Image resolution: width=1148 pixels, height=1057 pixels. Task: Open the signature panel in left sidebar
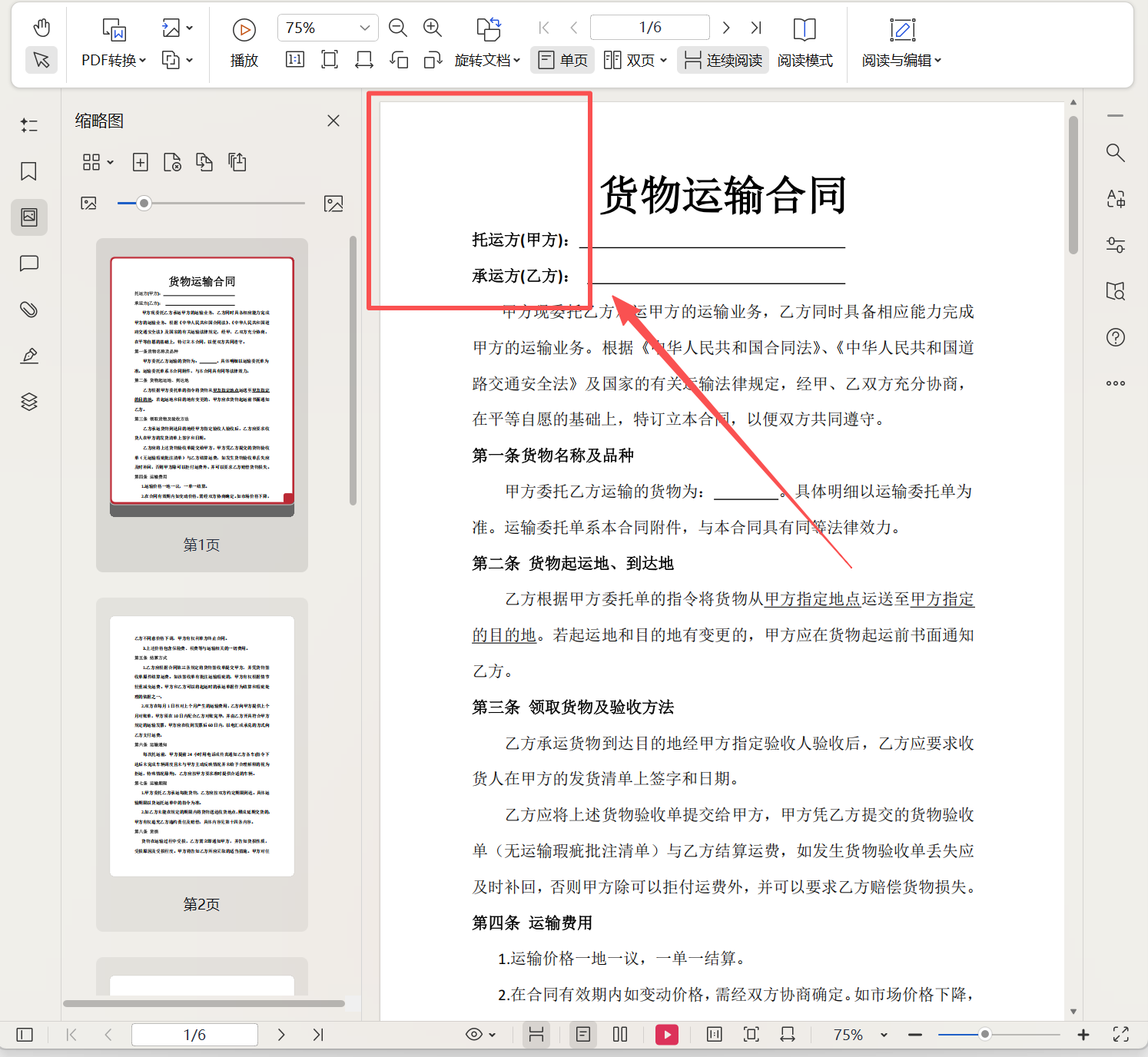click(29, 356)
